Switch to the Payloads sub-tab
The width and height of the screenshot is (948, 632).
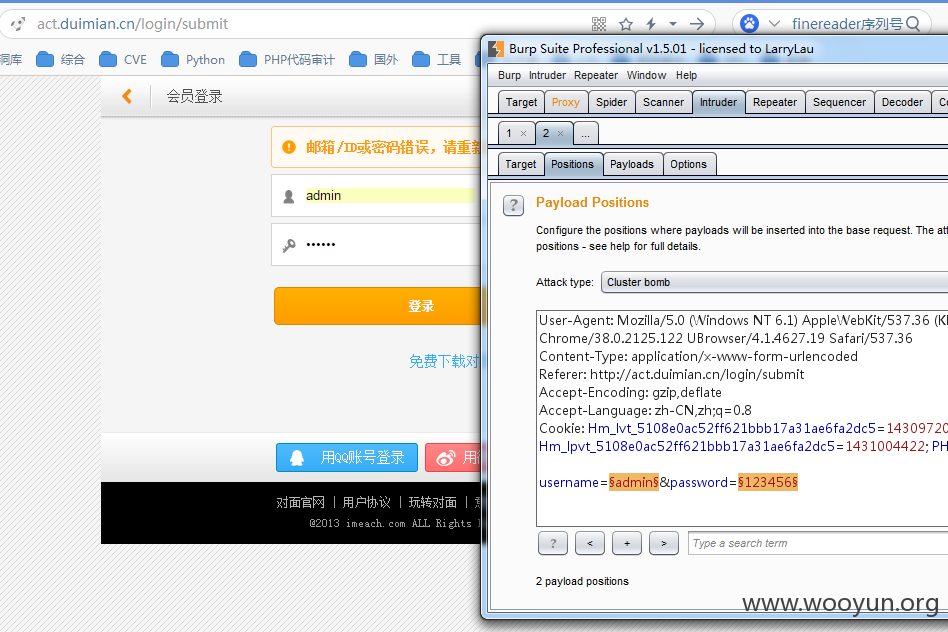(x=632, y=165)
